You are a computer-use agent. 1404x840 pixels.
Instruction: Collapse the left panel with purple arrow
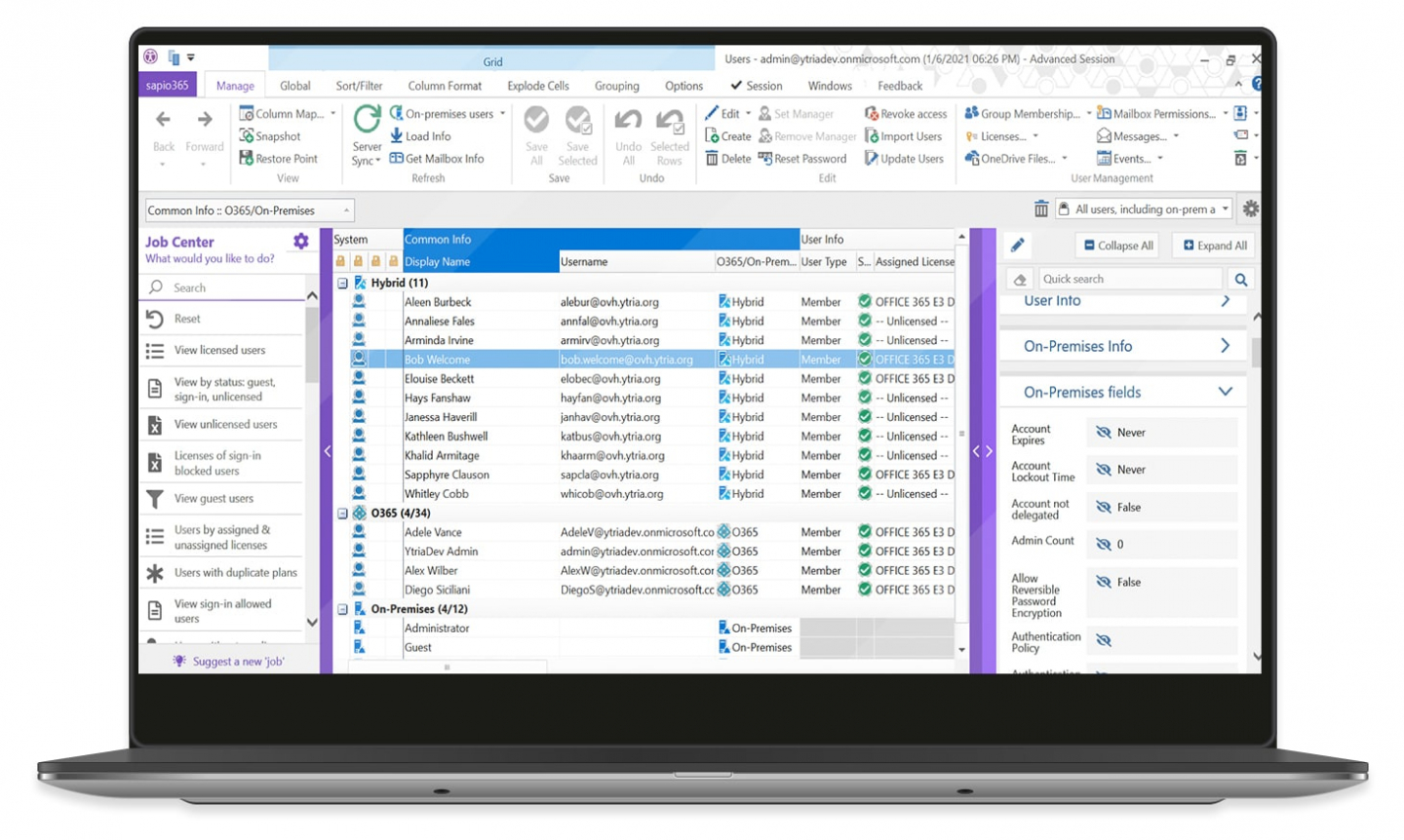pyautogui.click(x=327, y=451)
